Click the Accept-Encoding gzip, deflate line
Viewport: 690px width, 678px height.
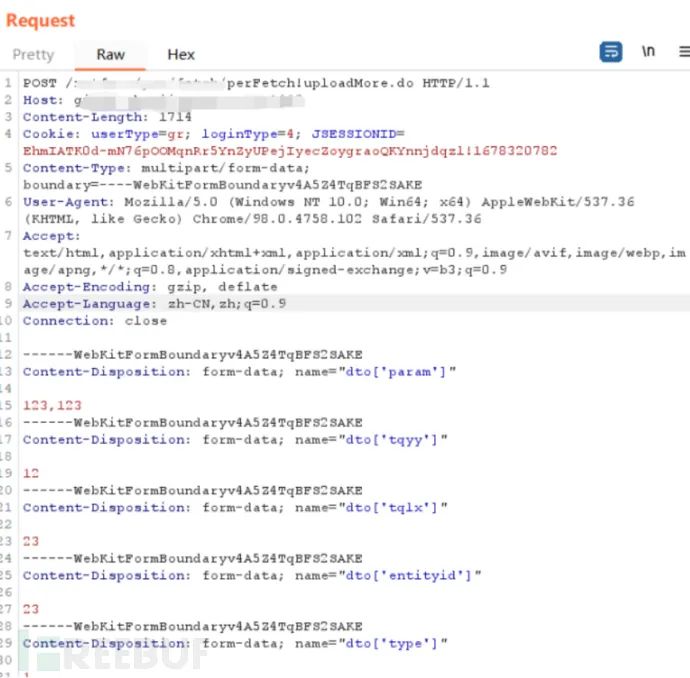(x=150, y=287)
